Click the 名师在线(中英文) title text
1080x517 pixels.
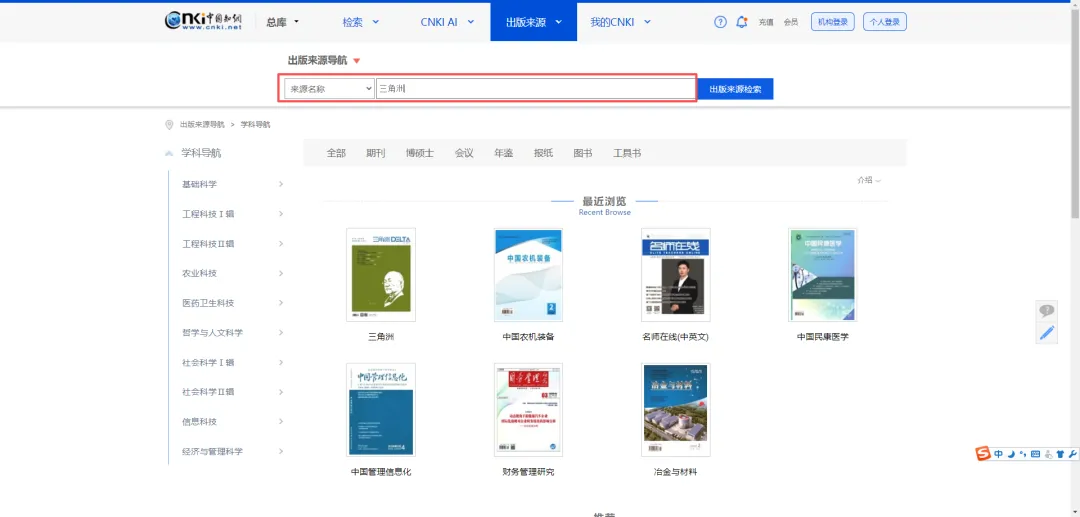click(x=675, y=337)
